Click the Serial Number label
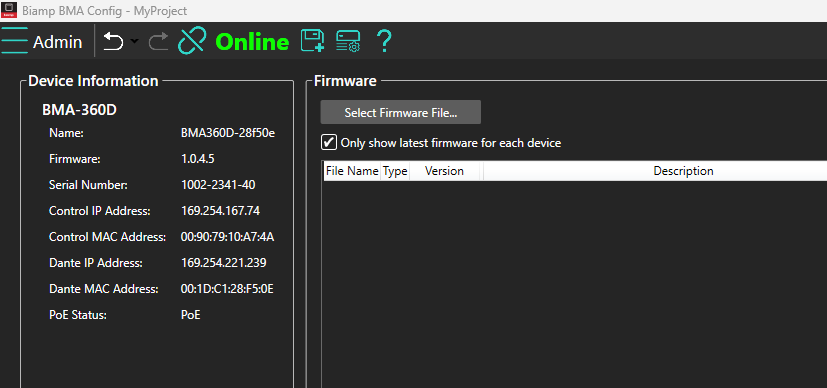 click(x=88, y=185)
